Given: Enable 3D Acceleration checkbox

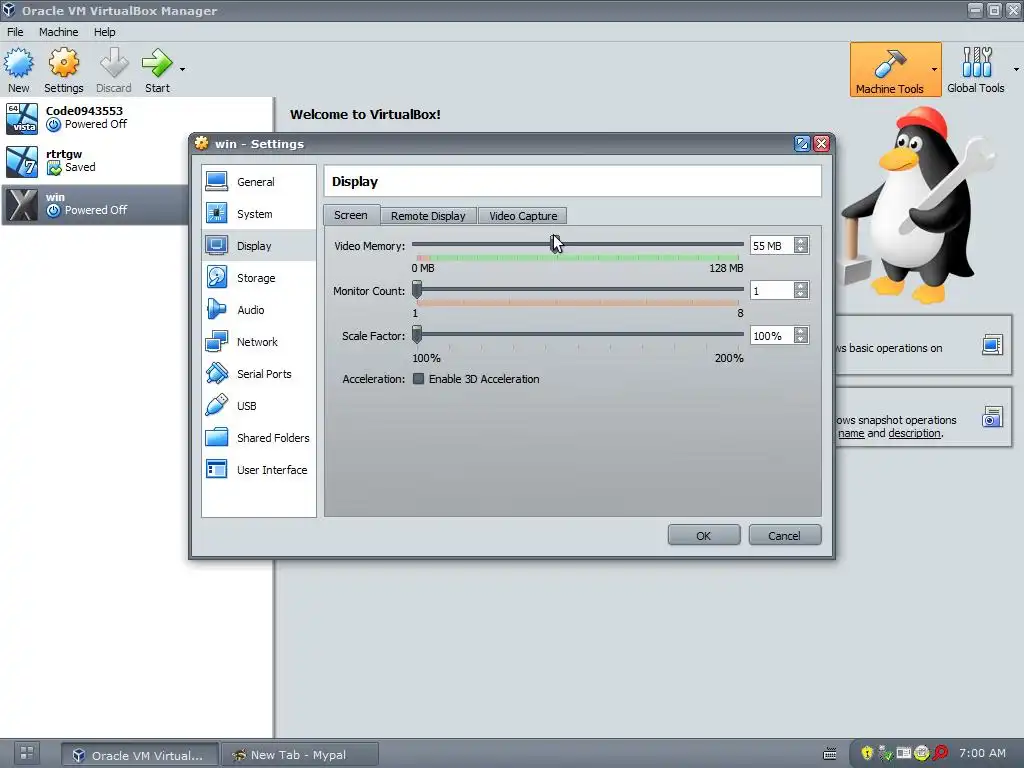Looking at the screenshot, I should click(x=419, y=379).
